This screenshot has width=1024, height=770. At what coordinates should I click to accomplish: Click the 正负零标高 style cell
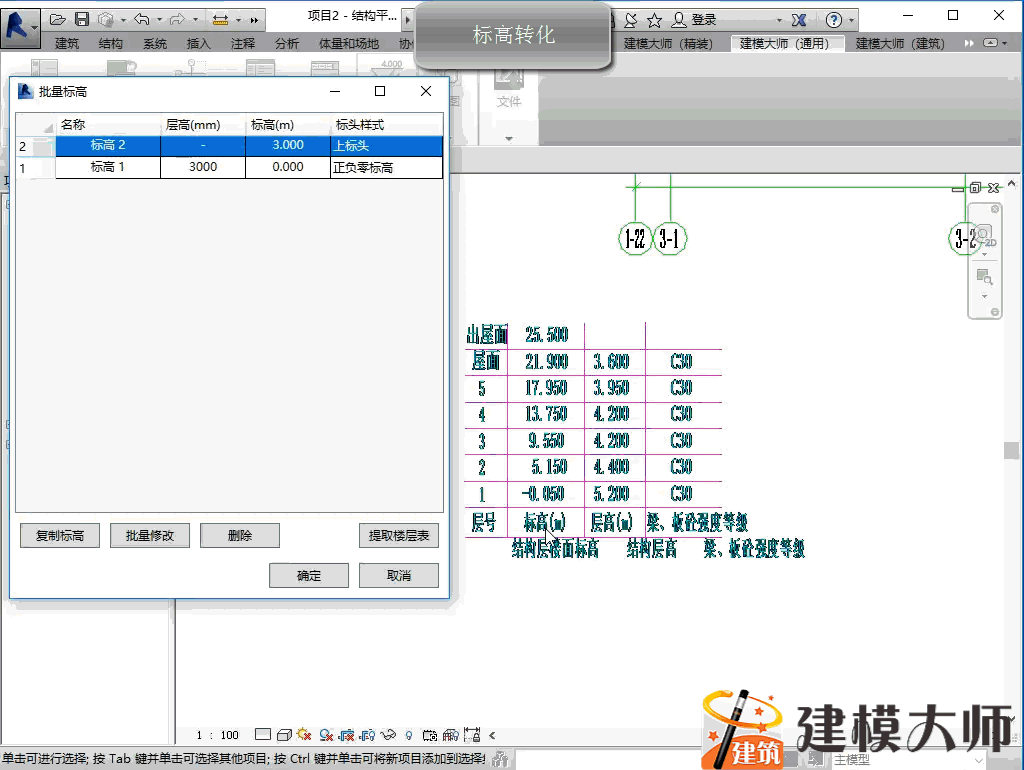pos(387,167)
